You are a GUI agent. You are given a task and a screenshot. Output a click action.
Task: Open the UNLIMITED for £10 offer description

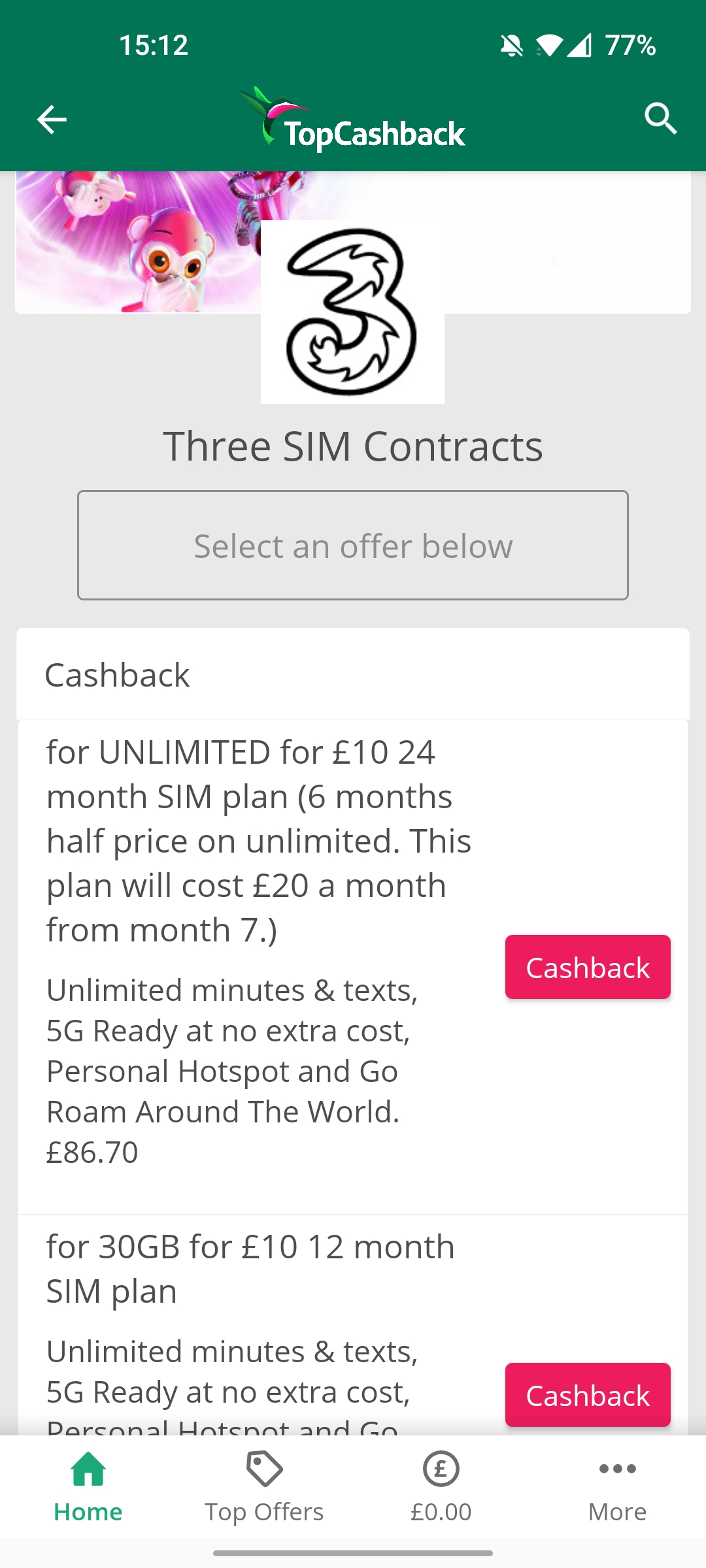pyautogui.click(x=259, y=841)
